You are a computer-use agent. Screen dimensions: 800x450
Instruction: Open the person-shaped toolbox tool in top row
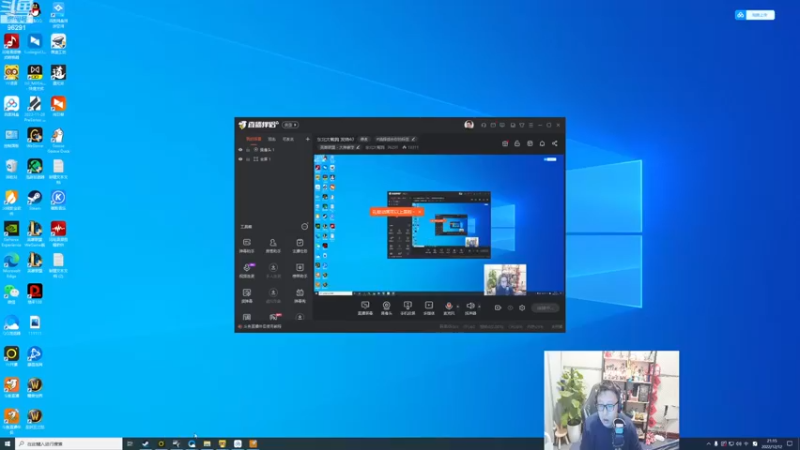pyautogui.click(x=273, y=245)
